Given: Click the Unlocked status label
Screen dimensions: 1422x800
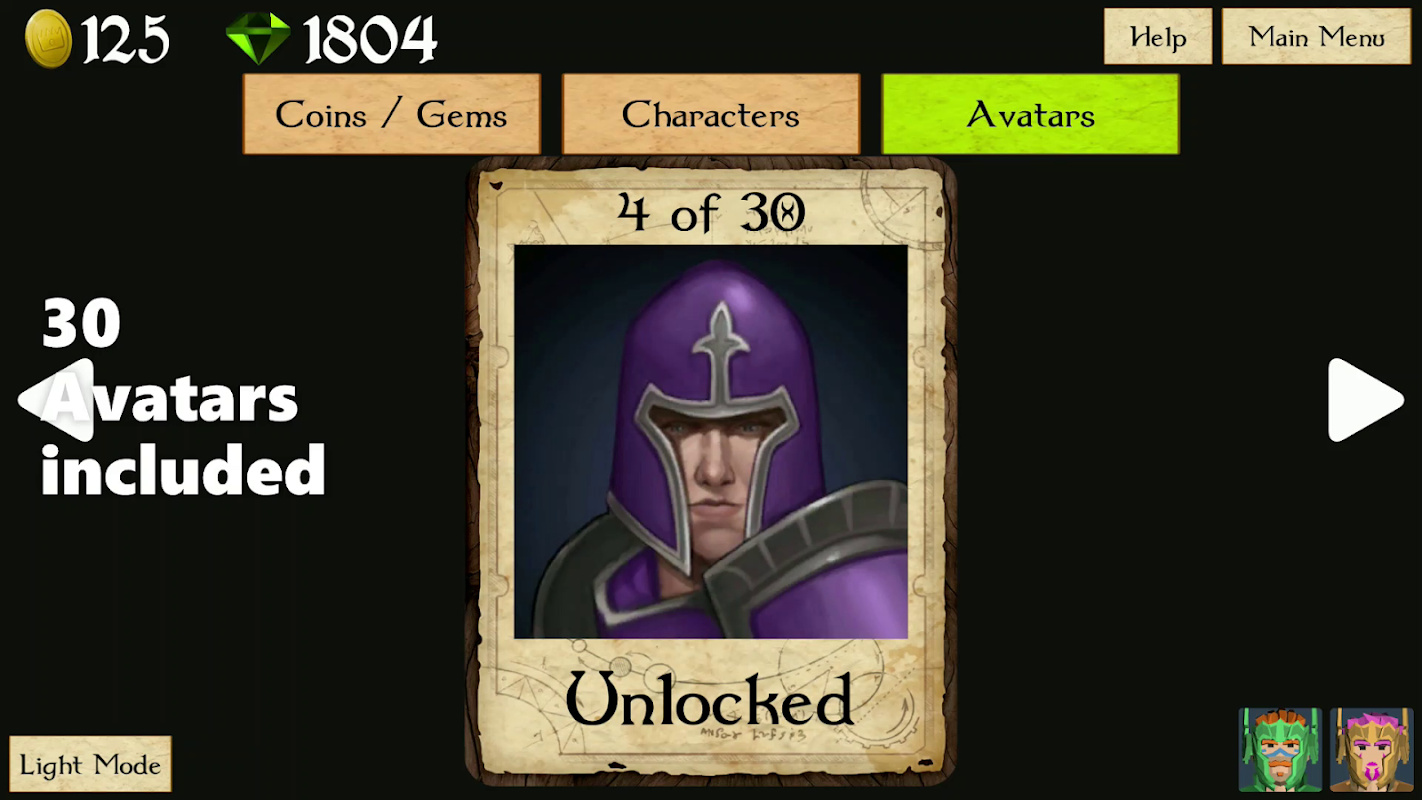Looking at the screenshot, I should click(x=709, y=699).
